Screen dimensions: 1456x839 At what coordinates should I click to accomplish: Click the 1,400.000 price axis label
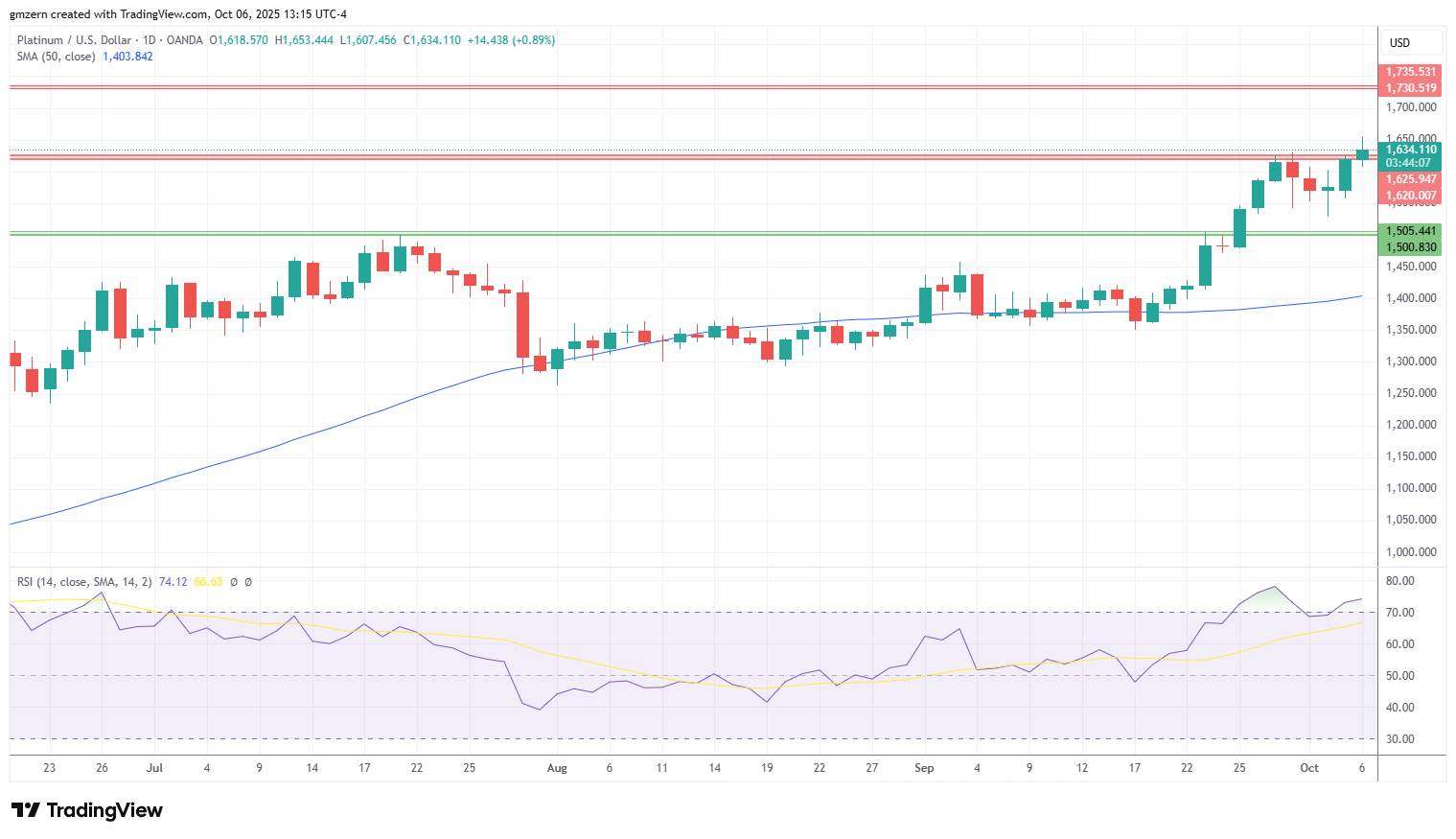pyautogui.click(x=1411, y=298)
